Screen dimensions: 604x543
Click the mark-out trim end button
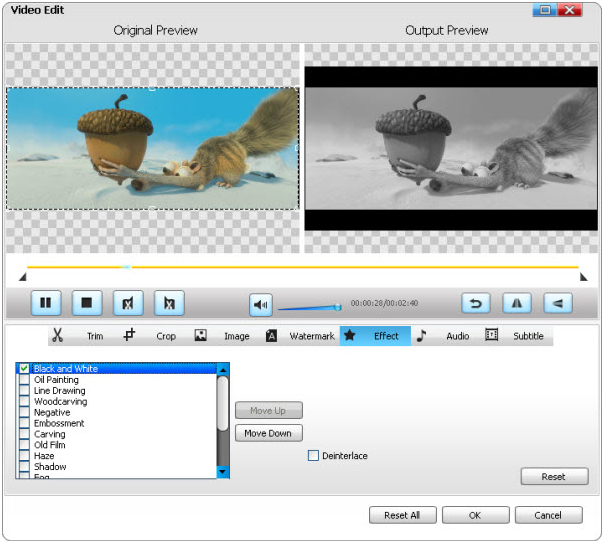[x=169, y=303]
